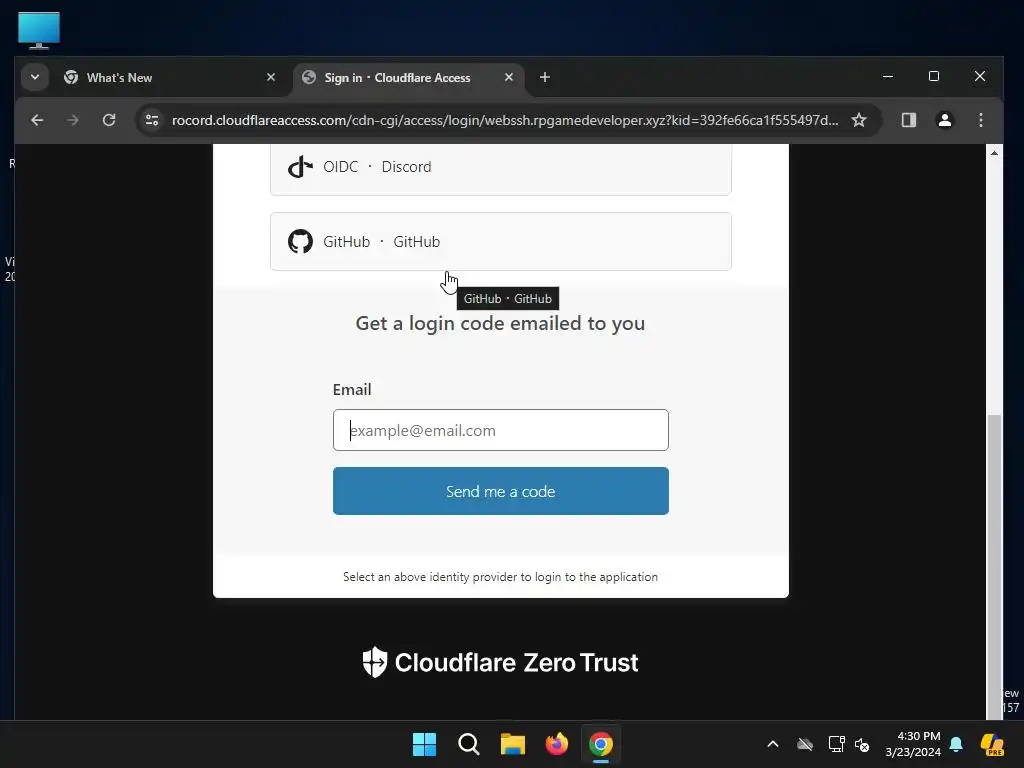
Task: Close the Sign in Cloudflare Access tab
Action: (x=509, y=78)
